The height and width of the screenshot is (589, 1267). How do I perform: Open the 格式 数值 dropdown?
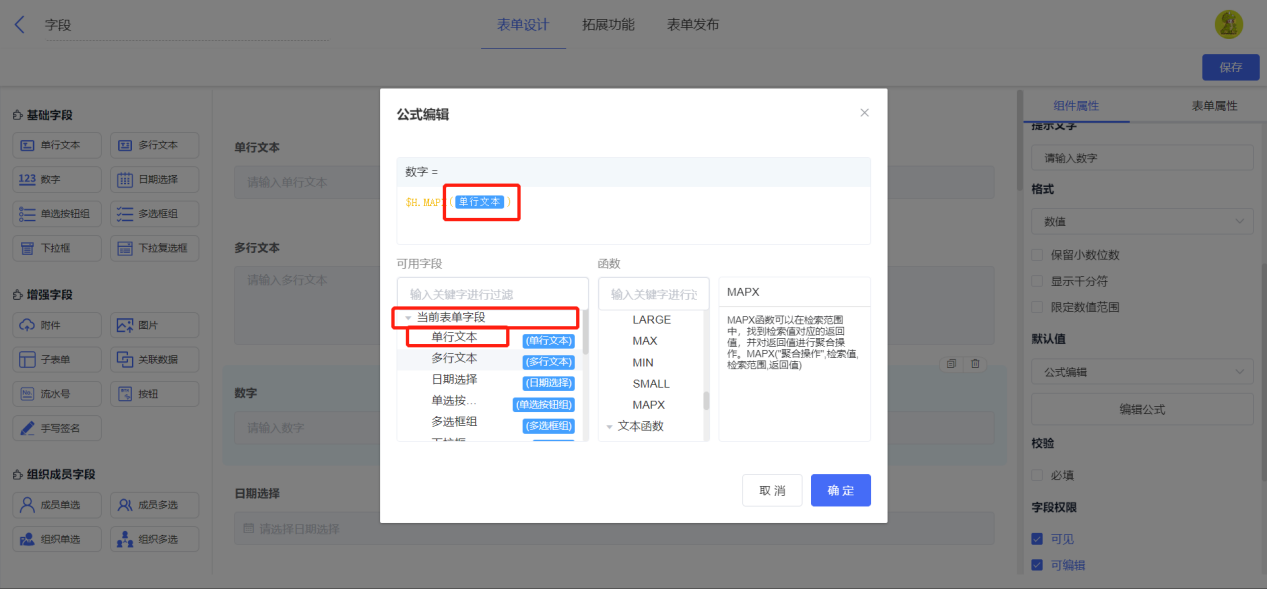[x=1142, y=222]
